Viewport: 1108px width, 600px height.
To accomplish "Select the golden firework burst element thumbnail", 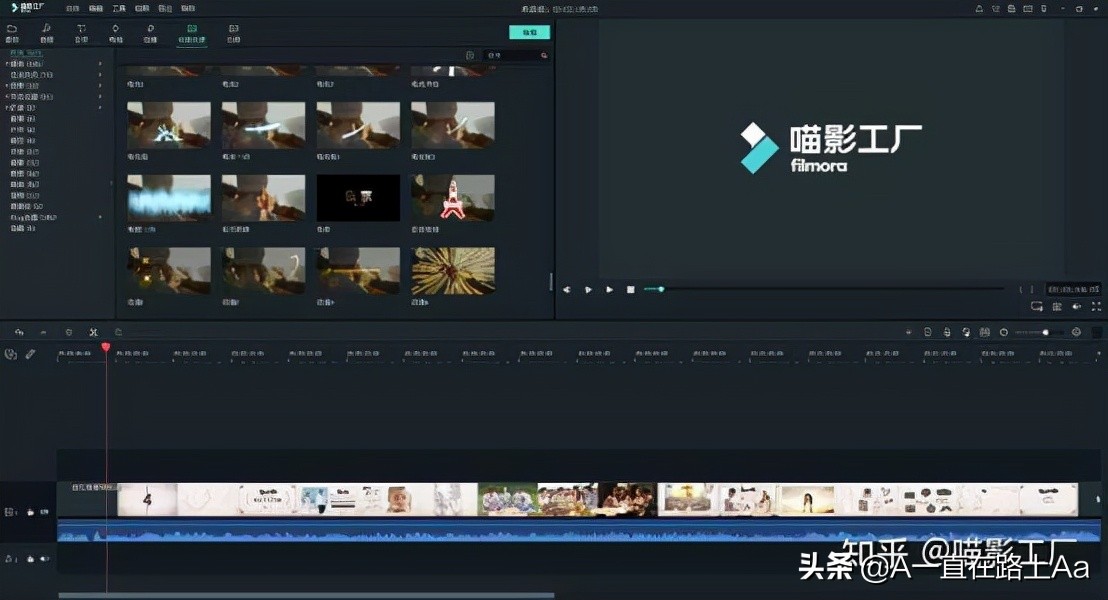I will (453, 271).
